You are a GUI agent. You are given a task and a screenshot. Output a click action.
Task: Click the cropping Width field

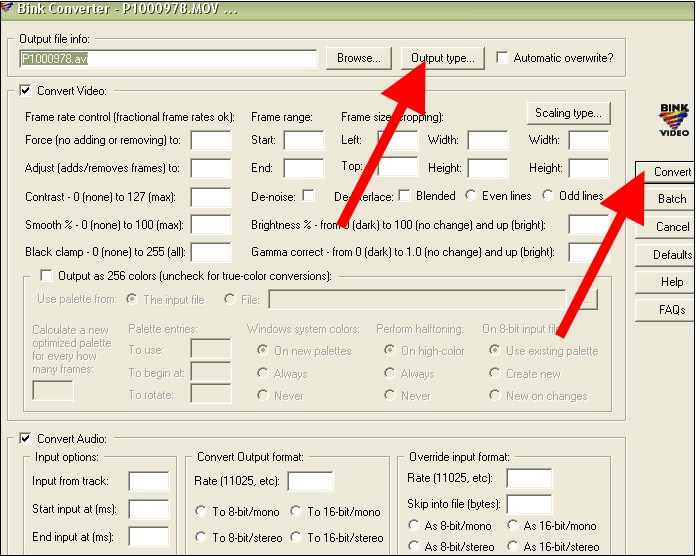488,140
